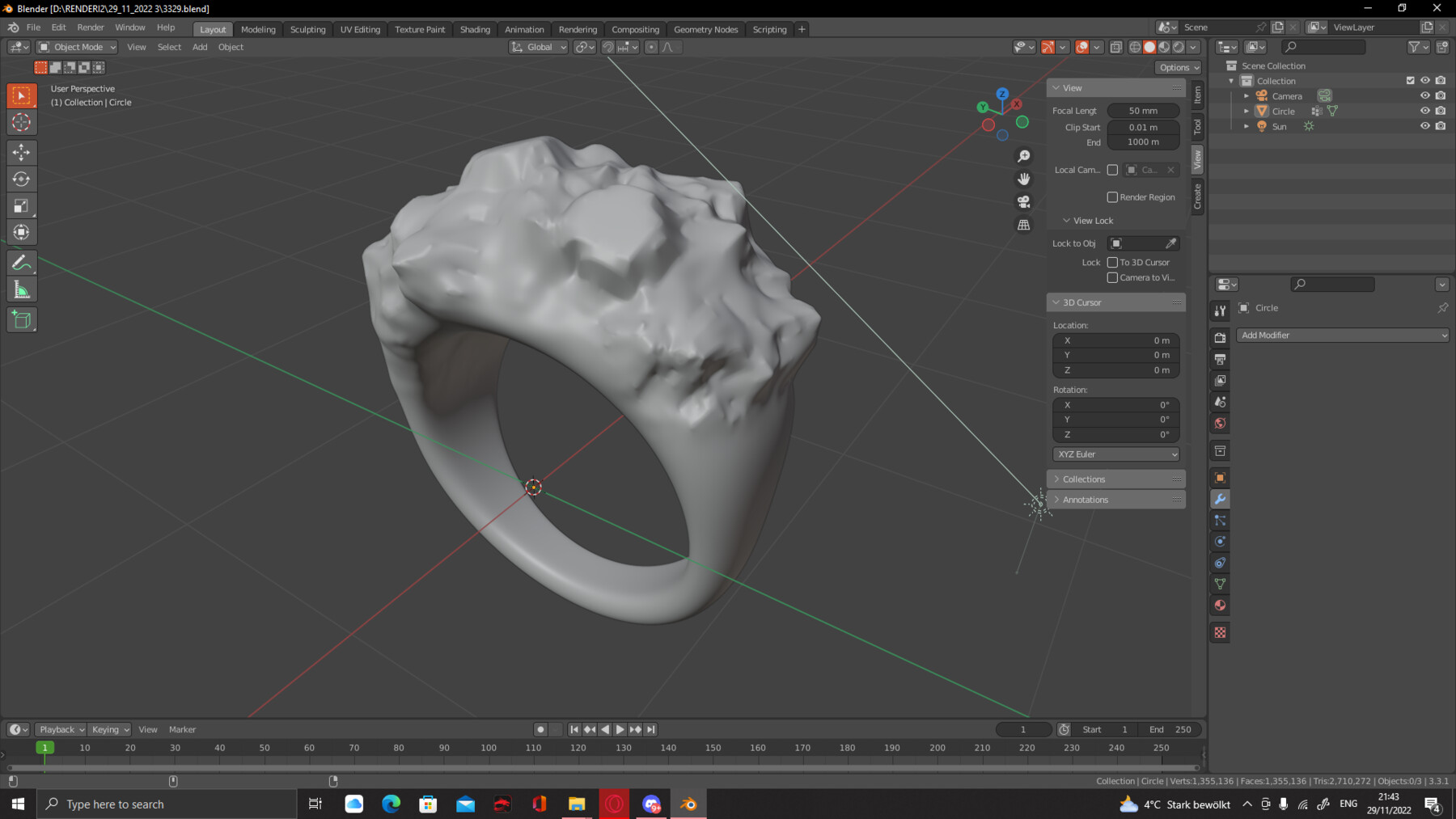Click the Add Modifier button
The width and height of the screenshot is (1456, 819).
click(x=1342, y=335)
